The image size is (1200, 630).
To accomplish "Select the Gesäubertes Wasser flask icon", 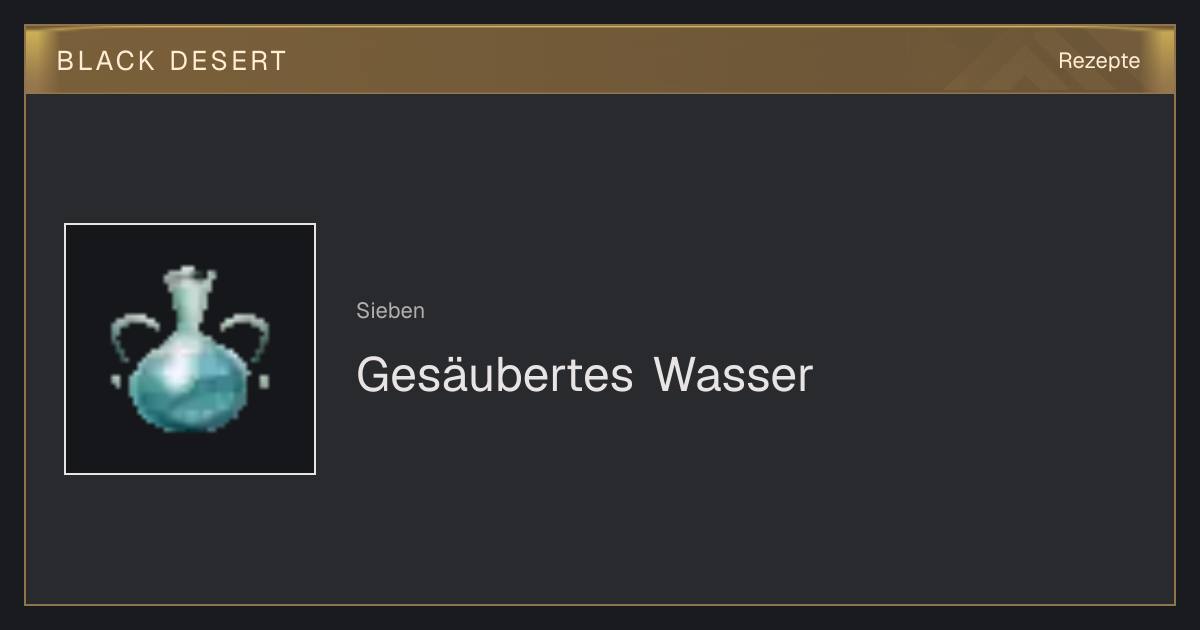I will (x=189, y=349).
